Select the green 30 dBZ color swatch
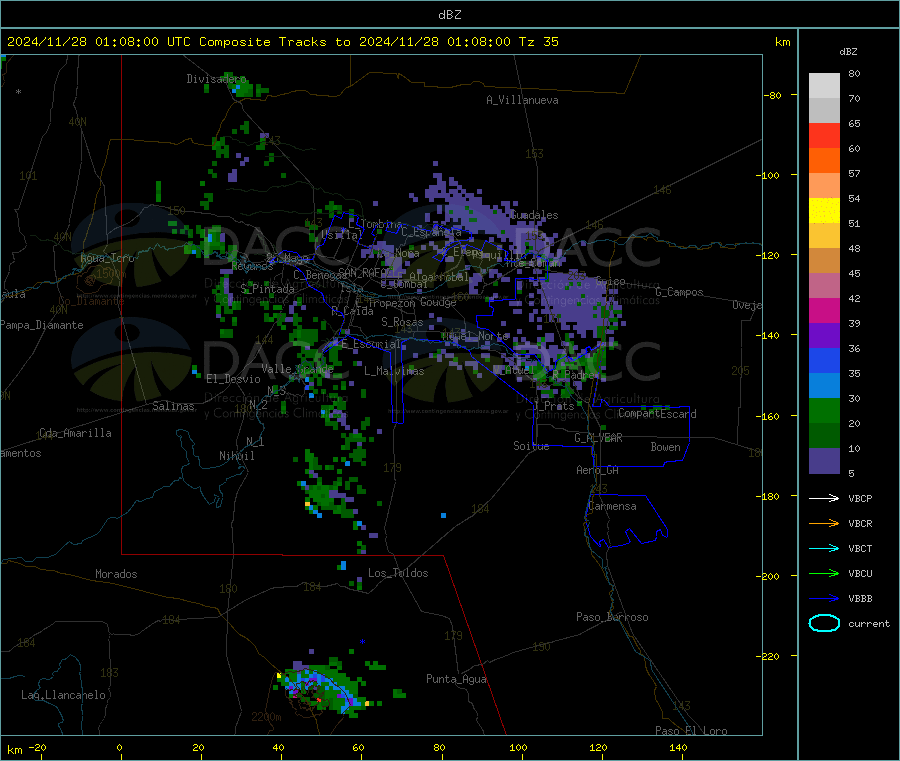The width and height of the screenshot is (900, 761). tap(824, 410)
